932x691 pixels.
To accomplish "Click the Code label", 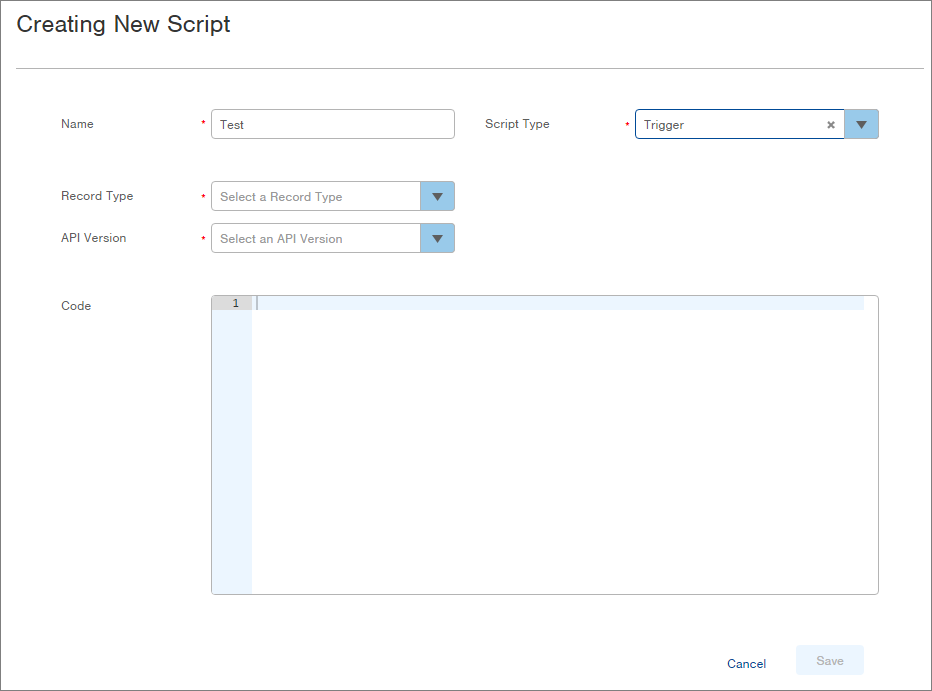I will pyautogui.click(x=76, y=306).
